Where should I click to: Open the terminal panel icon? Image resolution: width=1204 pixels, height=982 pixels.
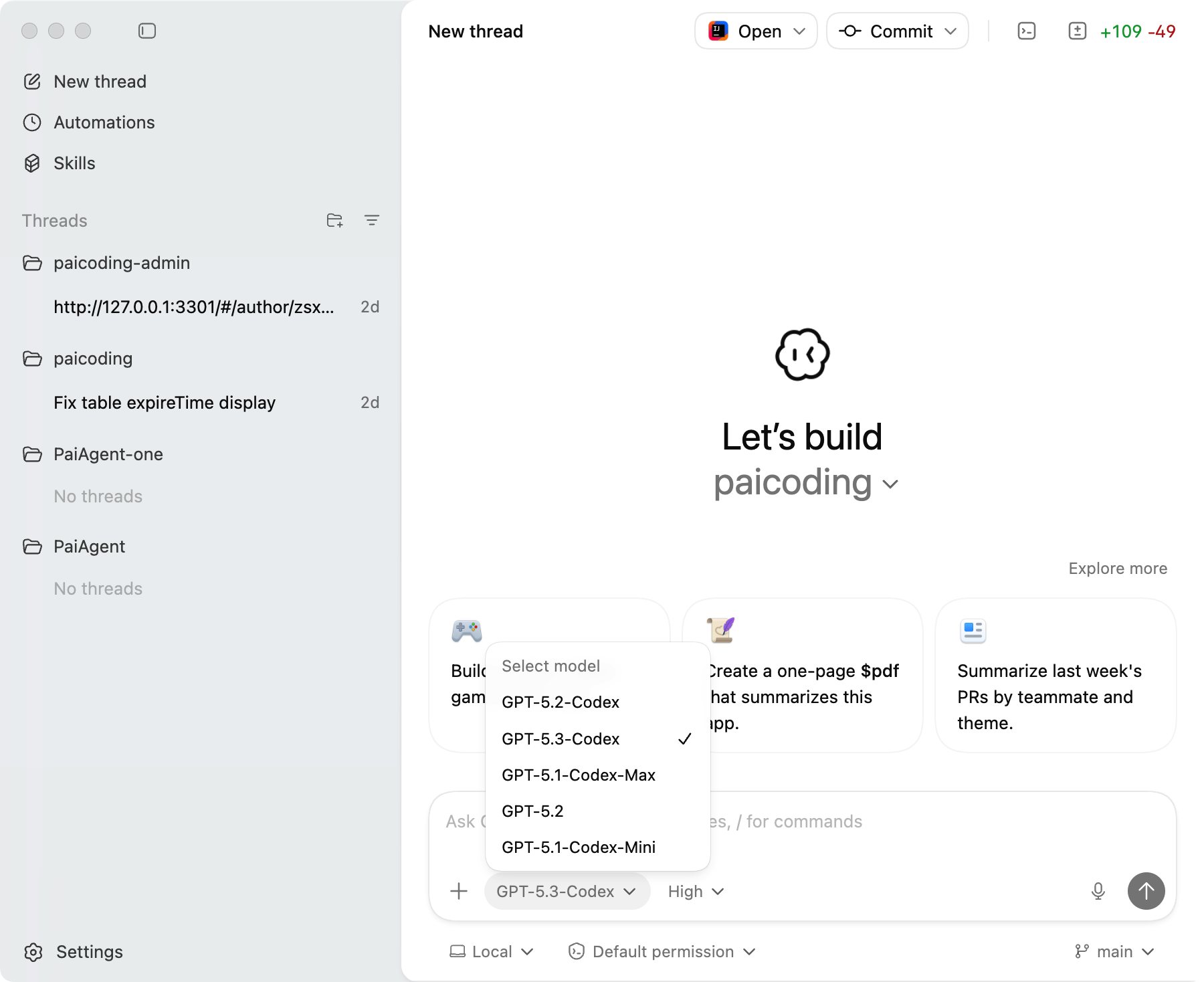click(x=1026, y=31)
